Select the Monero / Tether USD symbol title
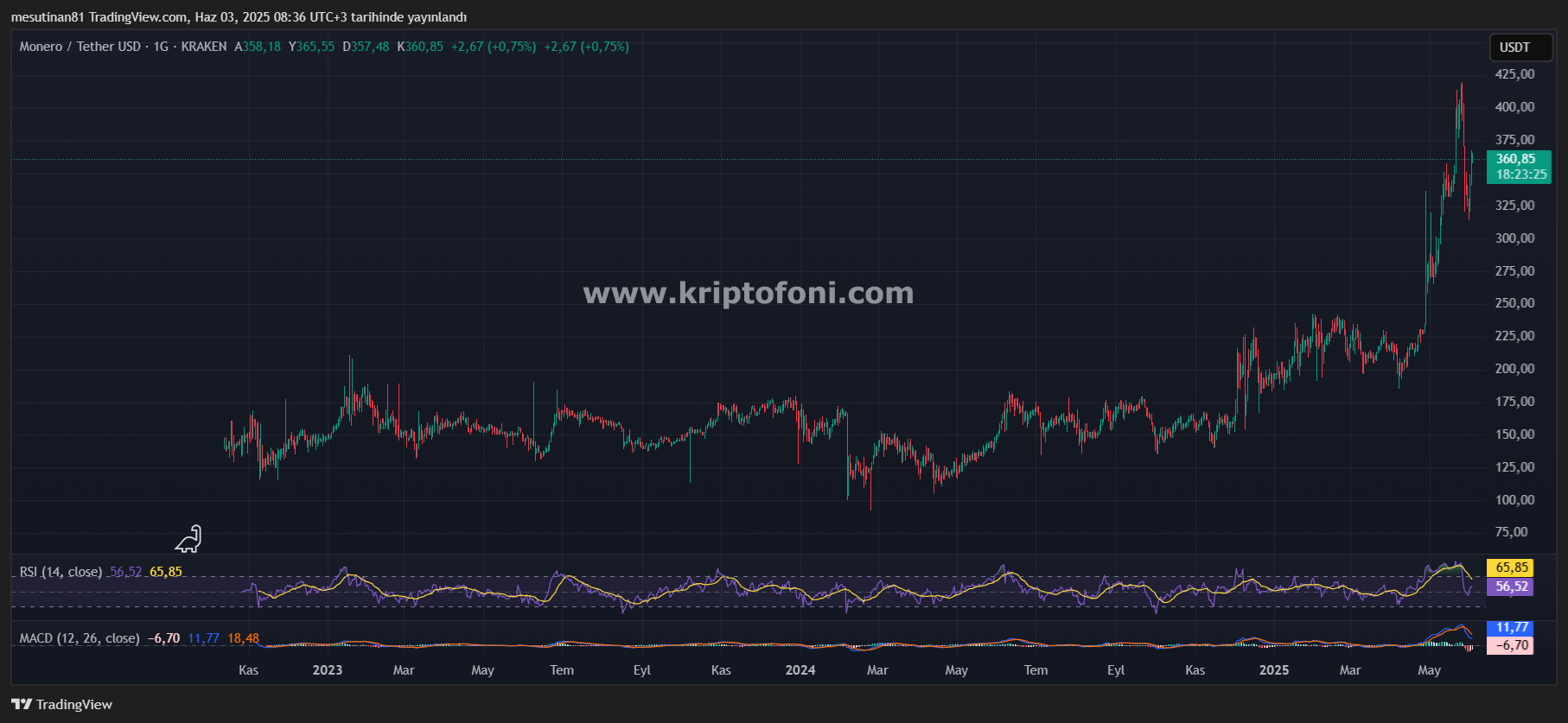The height and width of the screenshot is (723, 1568). coord(80,47)
